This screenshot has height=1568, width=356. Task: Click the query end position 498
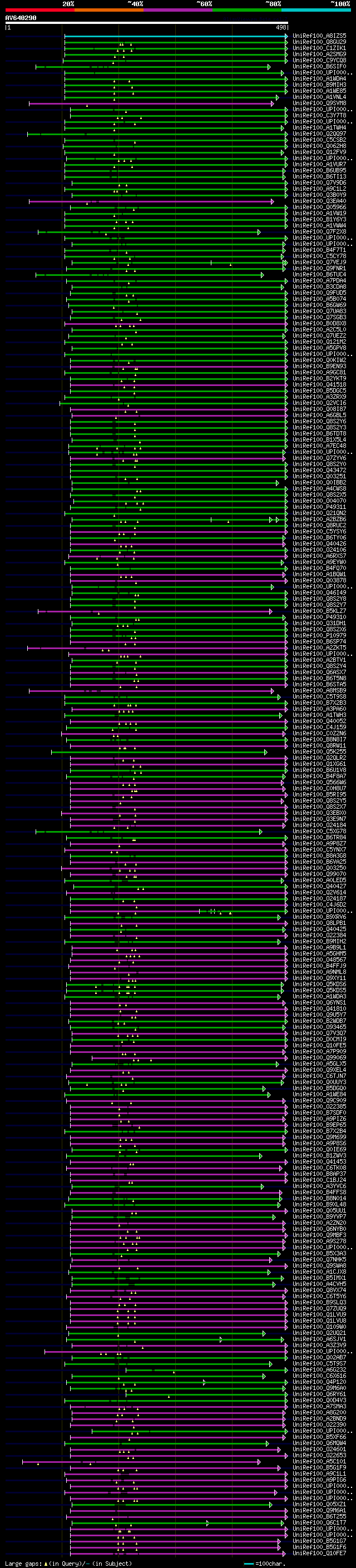click(x=281, y=27)
